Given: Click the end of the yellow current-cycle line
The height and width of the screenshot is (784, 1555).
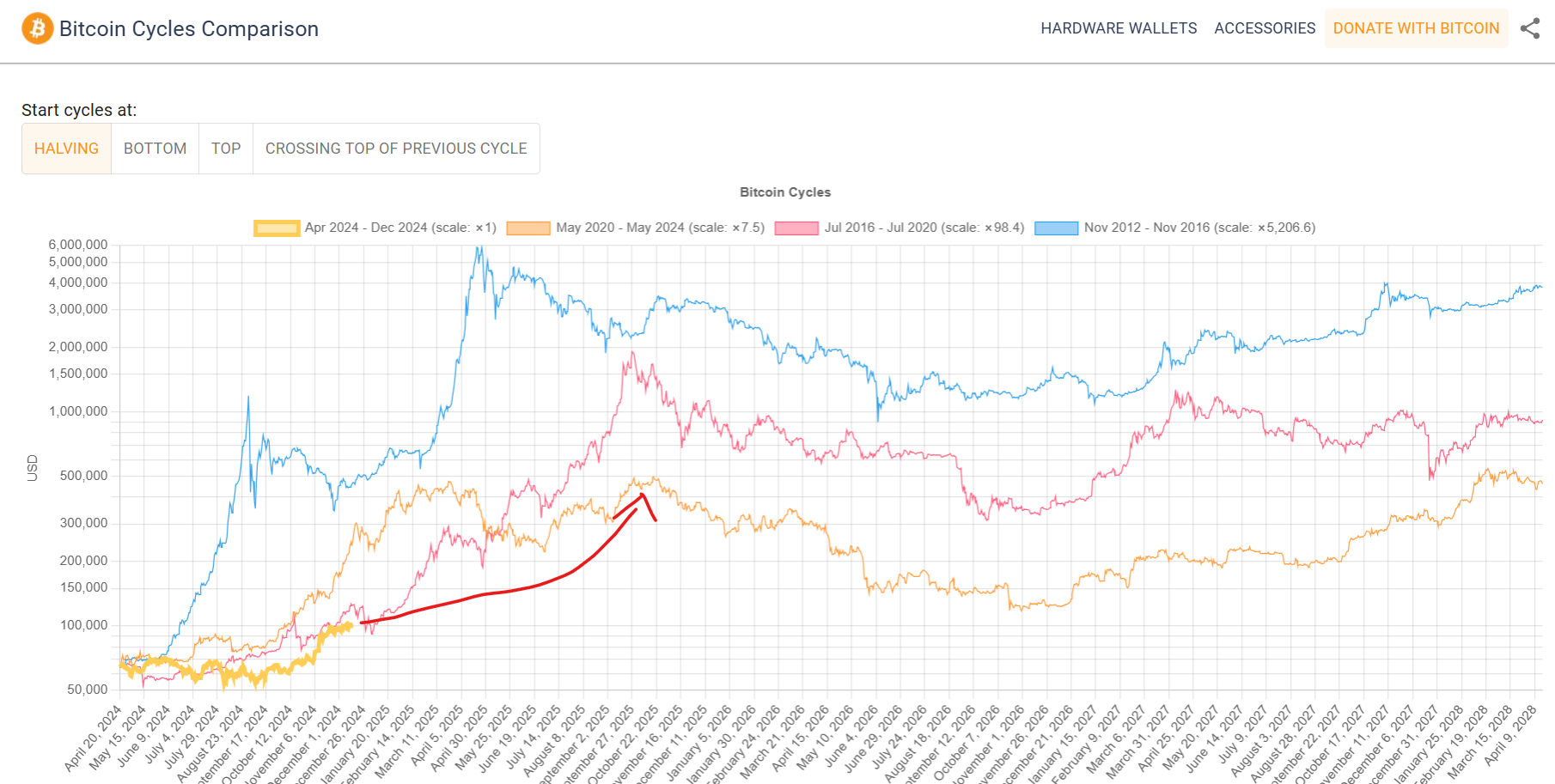Looking at the screenshot, I should click(351, 625).
